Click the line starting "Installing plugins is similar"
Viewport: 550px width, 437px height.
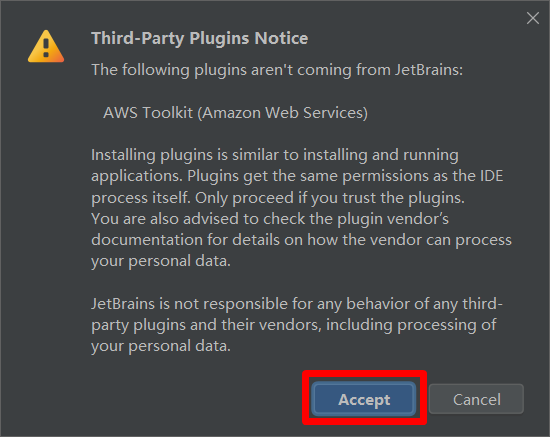click(x=275, y=155)
